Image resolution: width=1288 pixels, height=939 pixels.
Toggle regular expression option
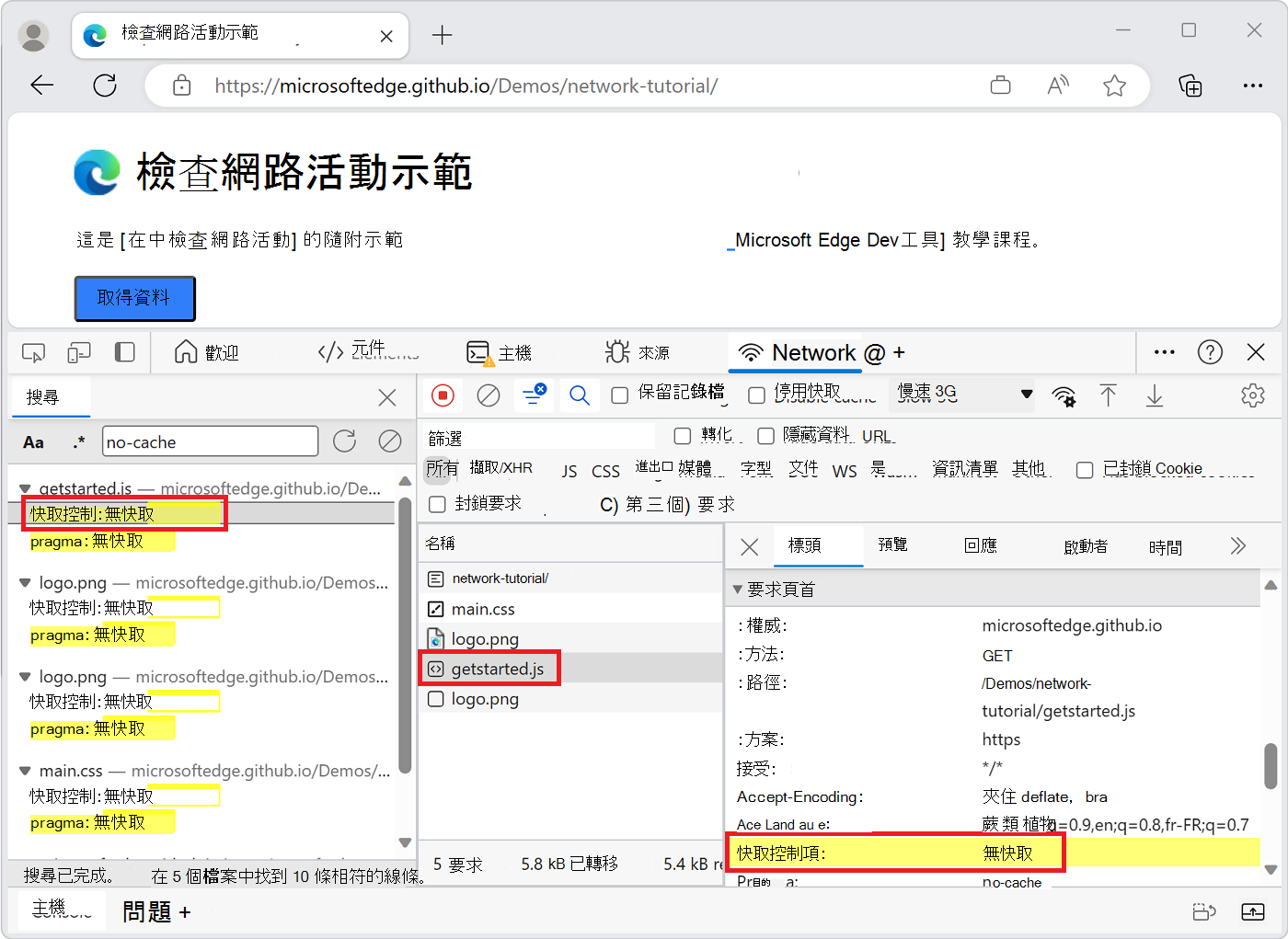(x=79, y=442)
